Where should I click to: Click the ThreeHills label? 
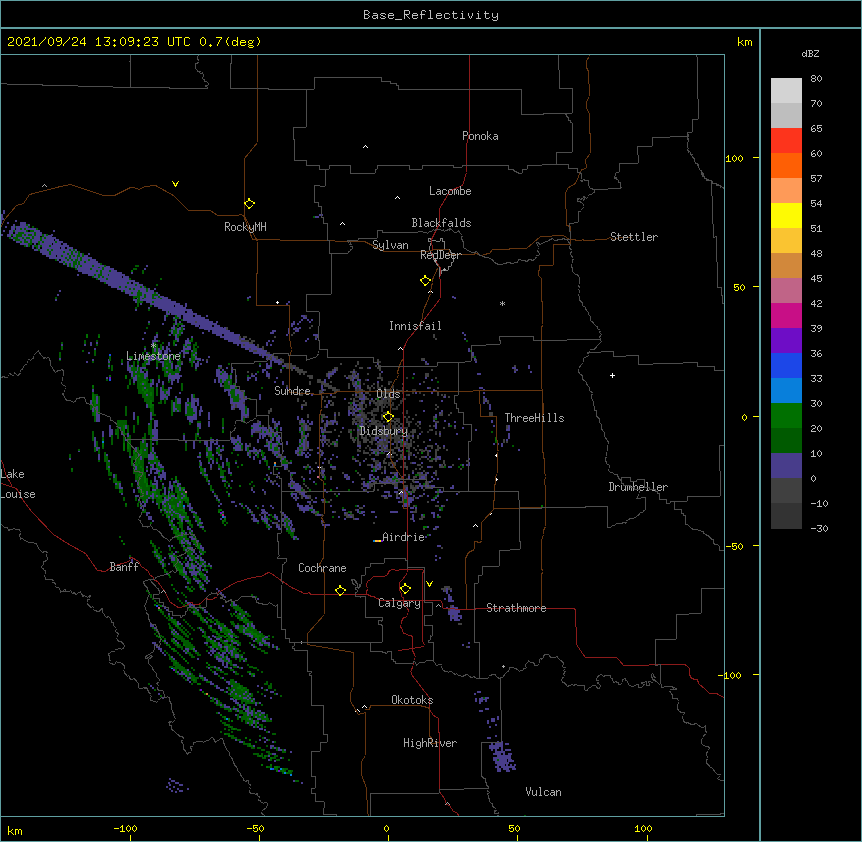pos(534,418)
